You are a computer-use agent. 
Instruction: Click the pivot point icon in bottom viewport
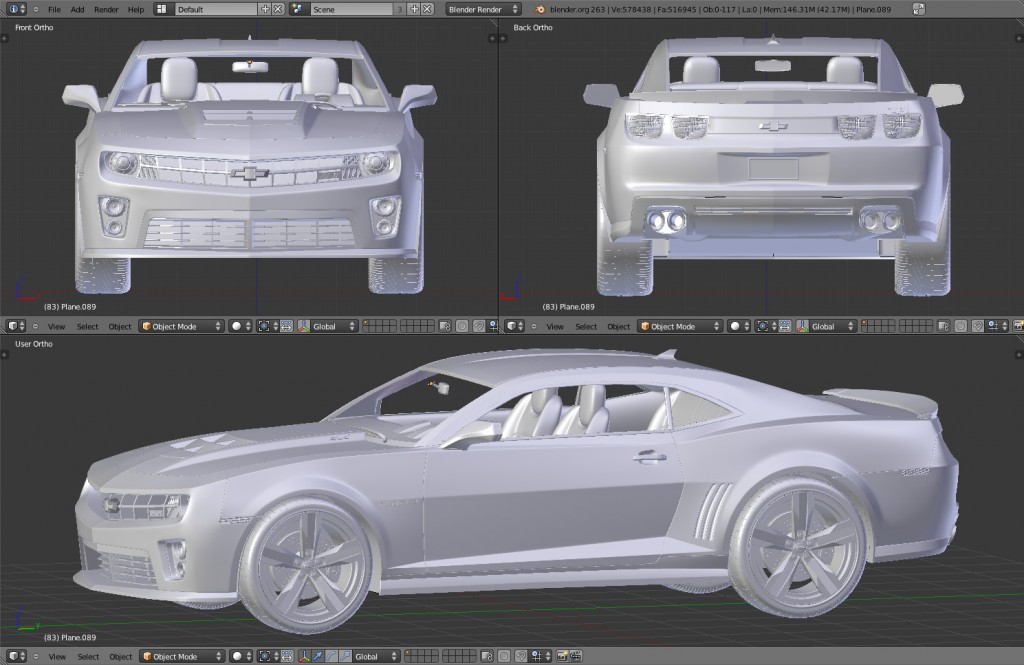pos(264,657)
